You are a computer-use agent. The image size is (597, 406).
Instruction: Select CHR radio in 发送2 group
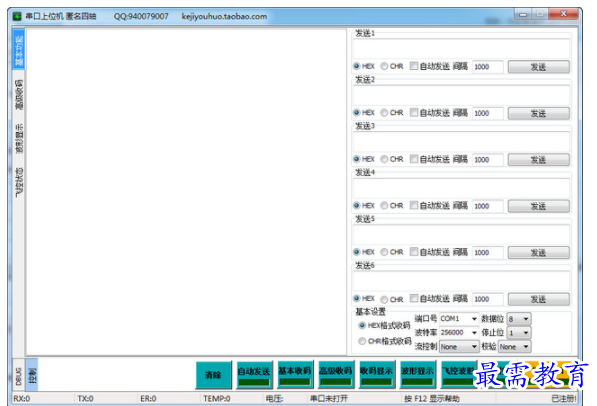384,112
